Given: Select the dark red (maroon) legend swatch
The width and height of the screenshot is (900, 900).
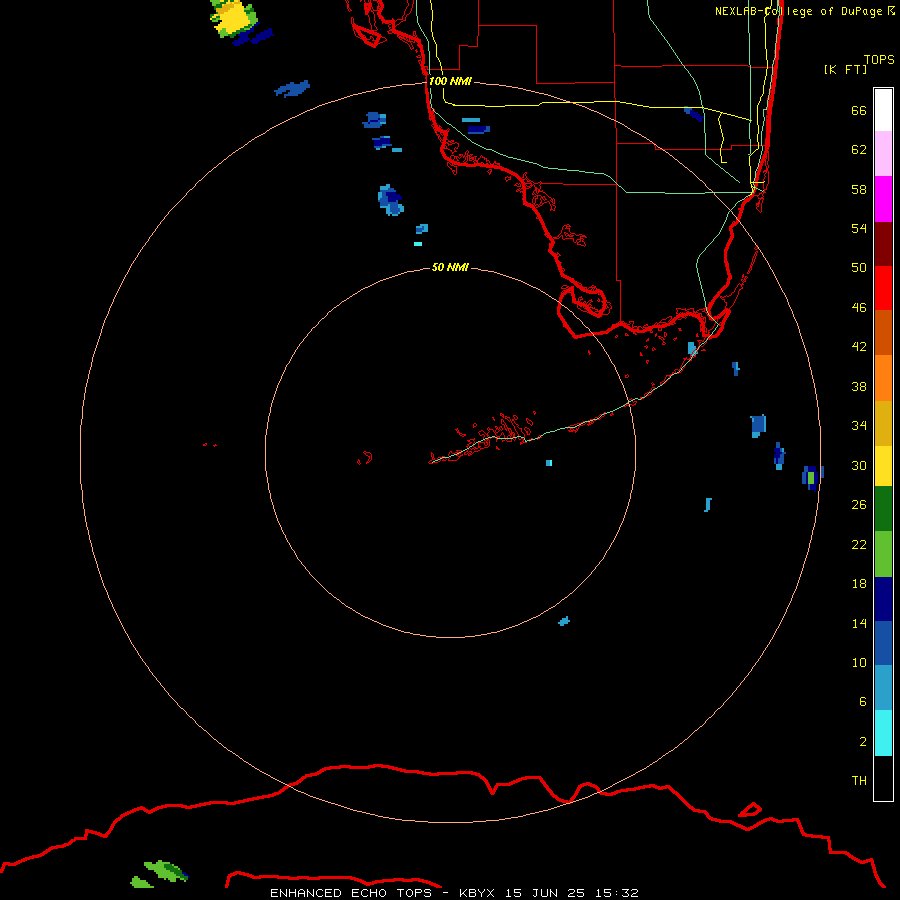Looking at the screenshot, I should point(883,243).
